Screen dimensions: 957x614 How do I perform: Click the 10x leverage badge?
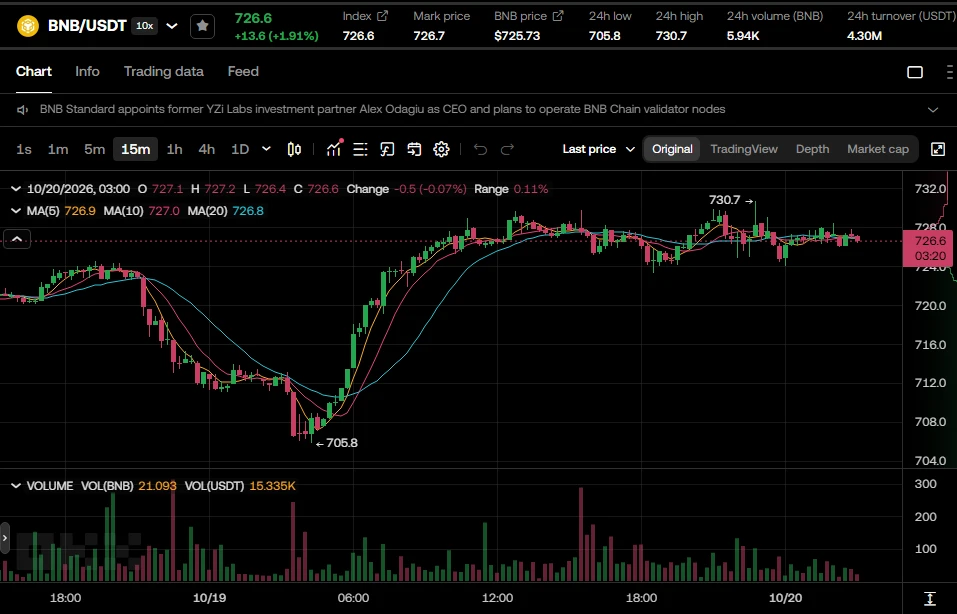click(145, 26)
